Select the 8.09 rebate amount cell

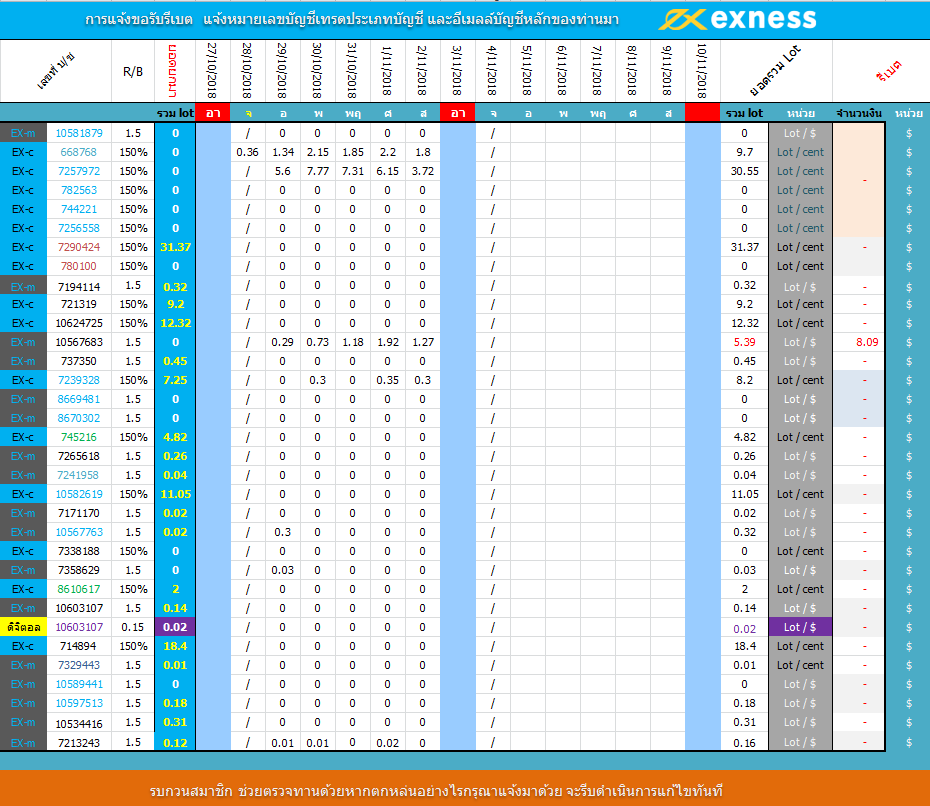(865, 342)
